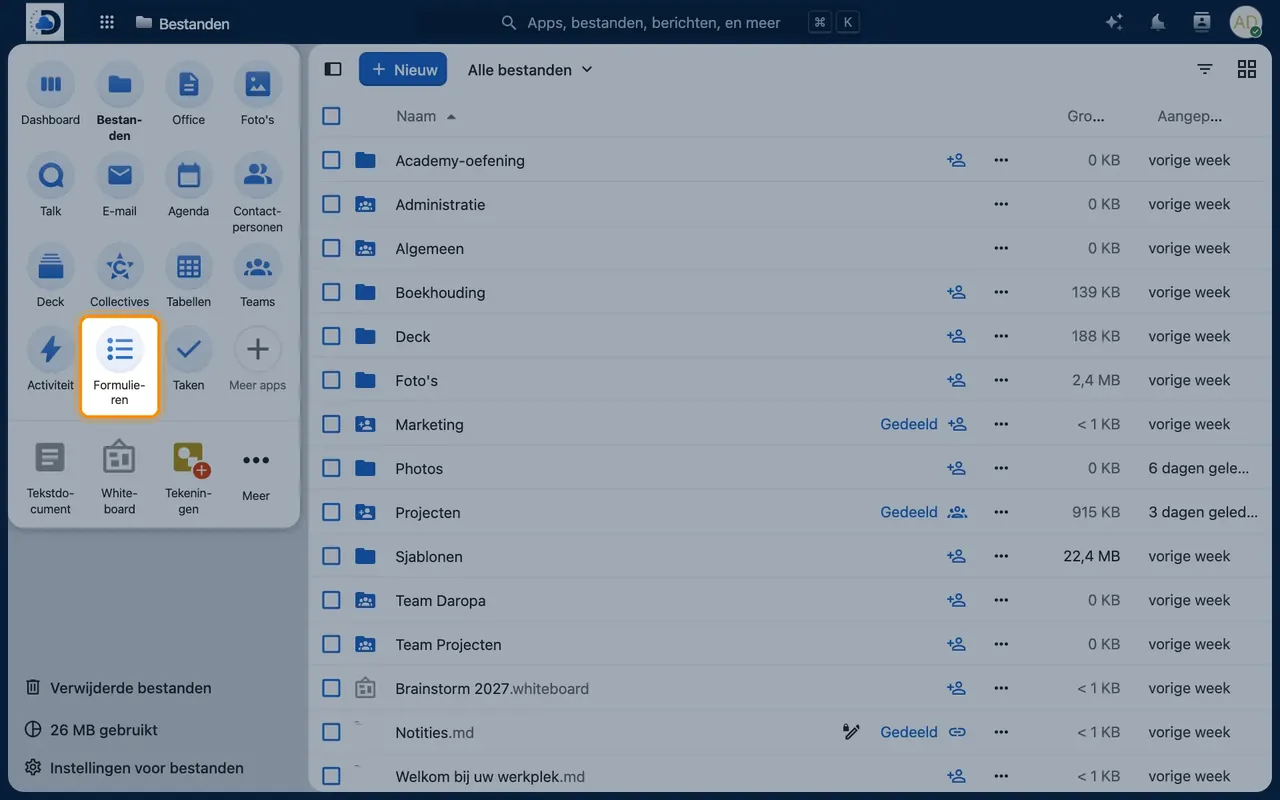Create a new Tekstdocument
Image resolution: width=1280 pixels, height=800 pixels.
pyautogui.click(x=50, y=476)
